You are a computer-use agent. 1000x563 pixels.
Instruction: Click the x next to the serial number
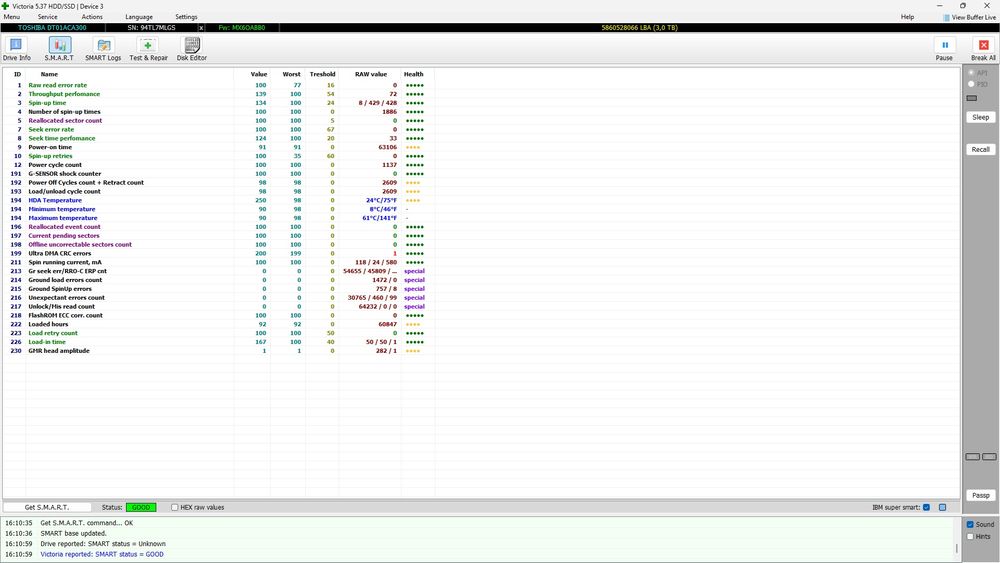202,28
